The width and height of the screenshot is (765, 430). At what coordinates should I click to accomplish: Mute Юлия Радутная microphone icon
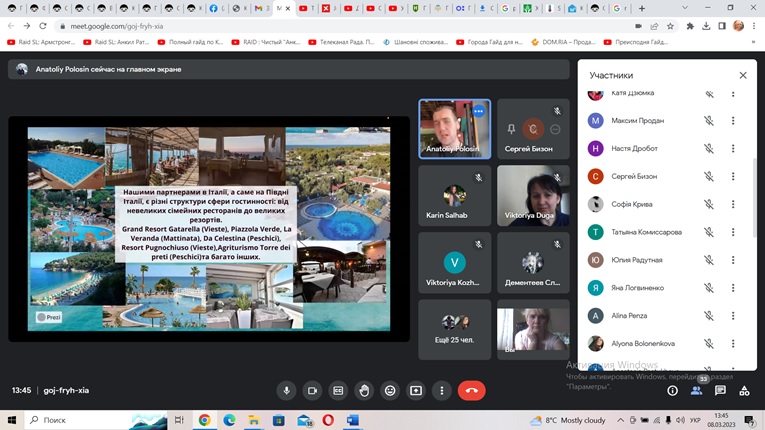click(709, 260)
